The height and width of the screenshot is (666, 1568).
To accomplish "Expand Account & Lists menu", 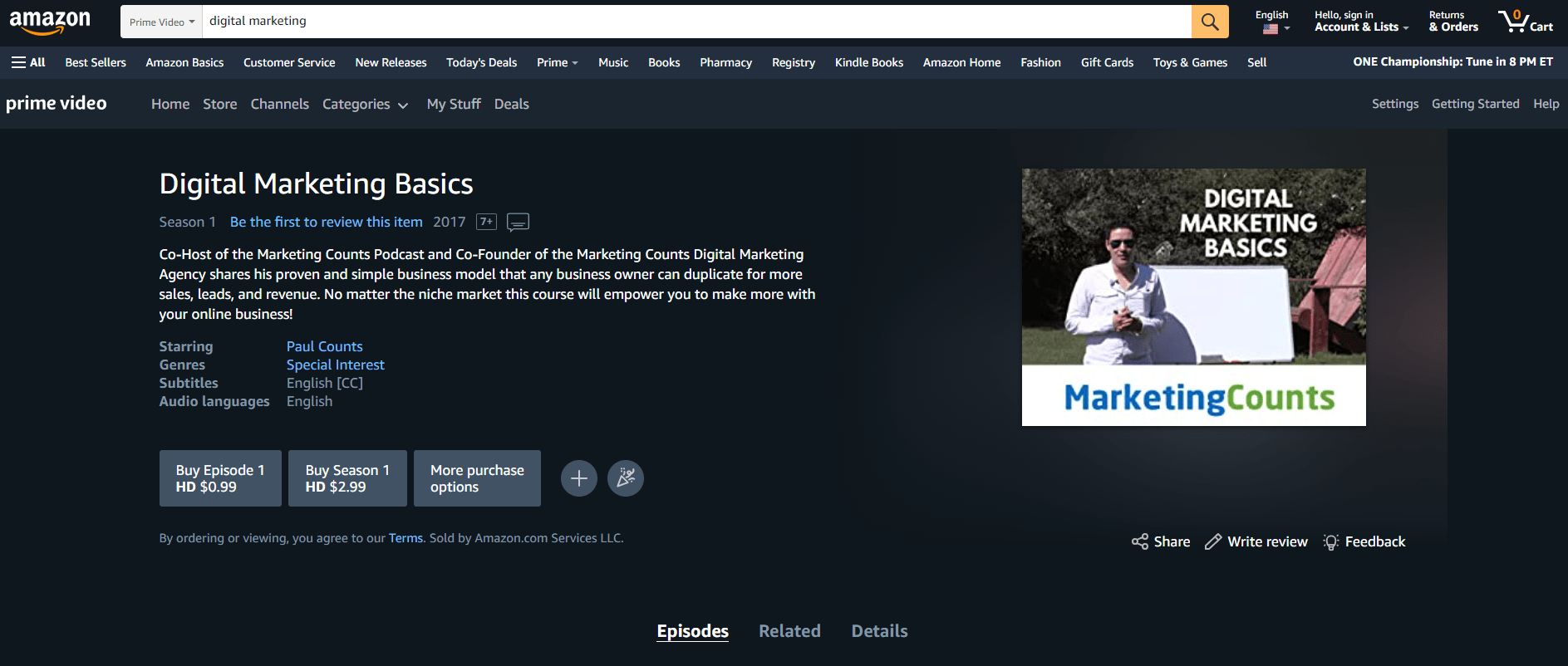I will [1361, 22].
